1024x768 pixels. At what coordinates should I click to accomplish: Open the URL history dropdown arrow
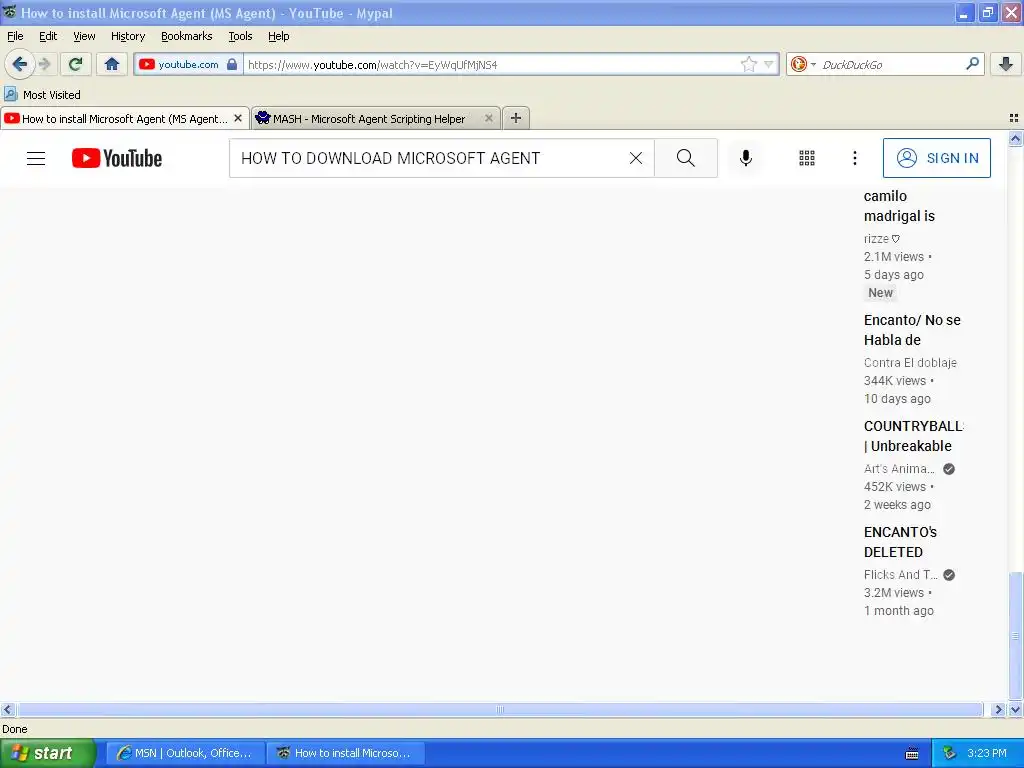(x=769, y=64)
